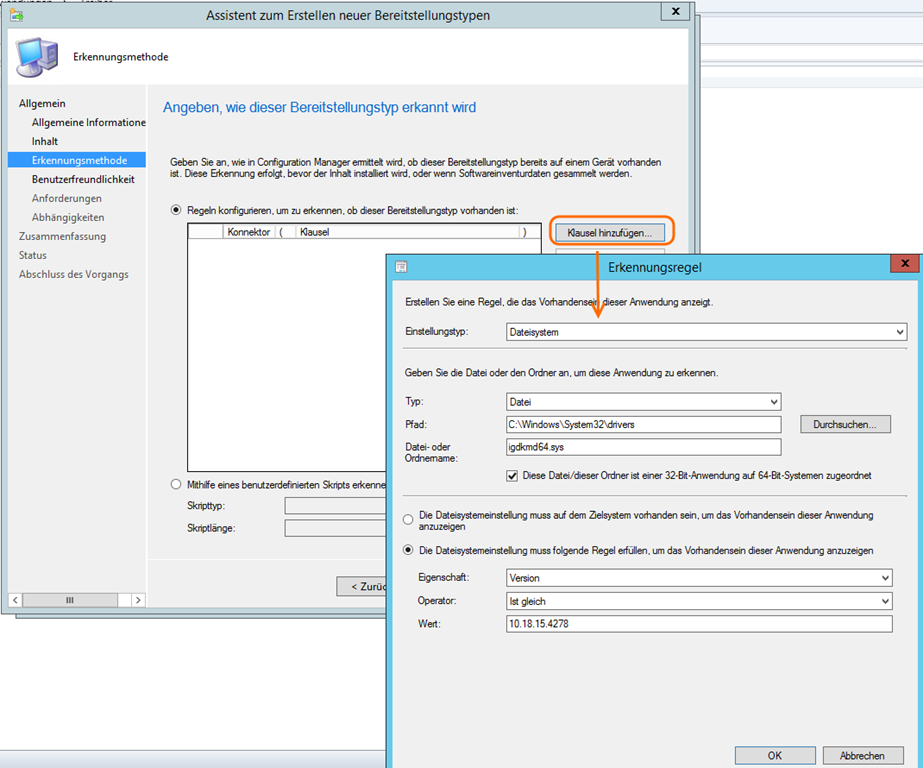
Task: Open the Benutzerfreundlichkeit wizard page
Action: click(82, 179)
